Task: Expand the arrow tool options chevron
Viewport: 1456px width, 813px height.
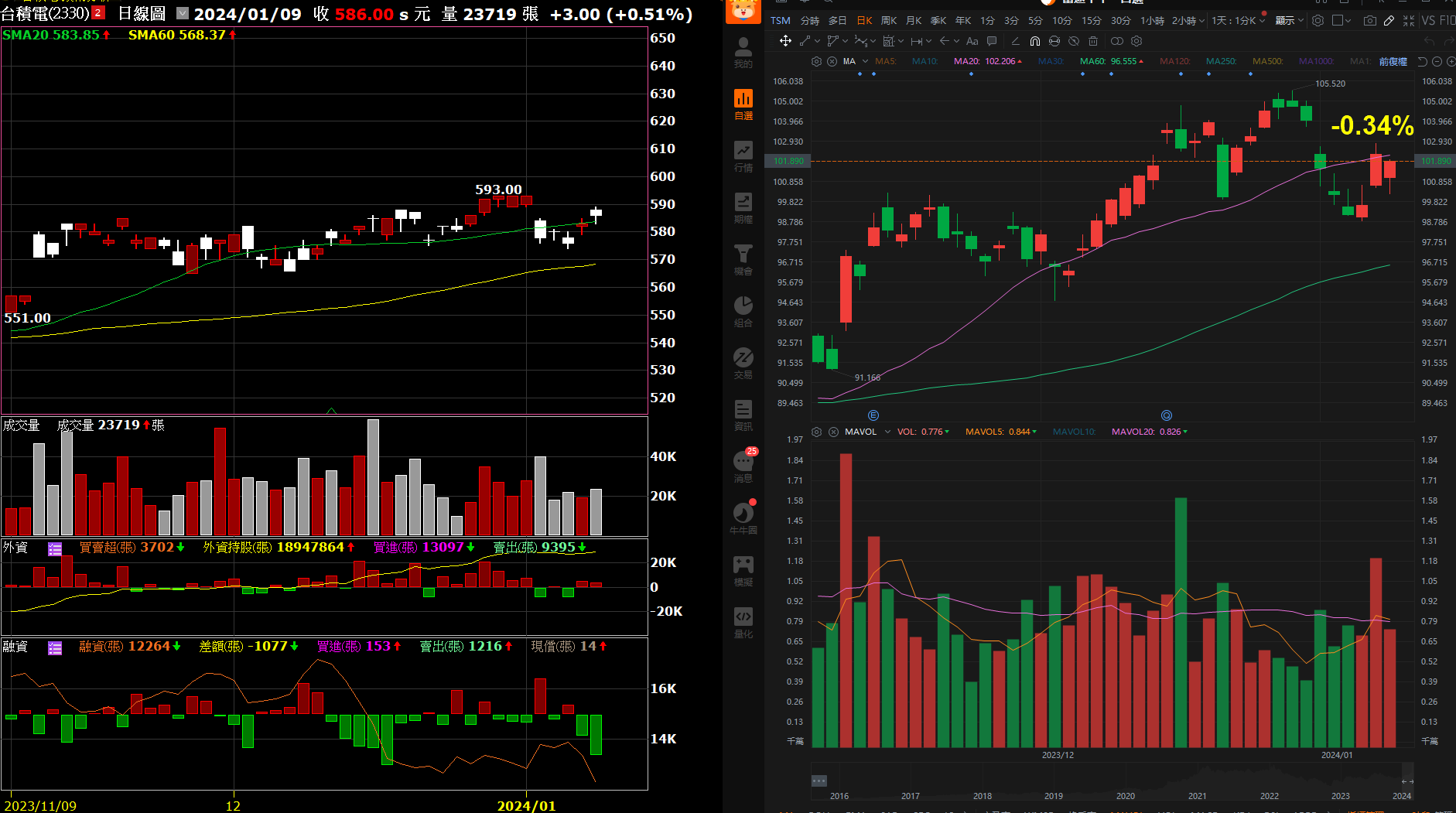Action: click(956, 41)
